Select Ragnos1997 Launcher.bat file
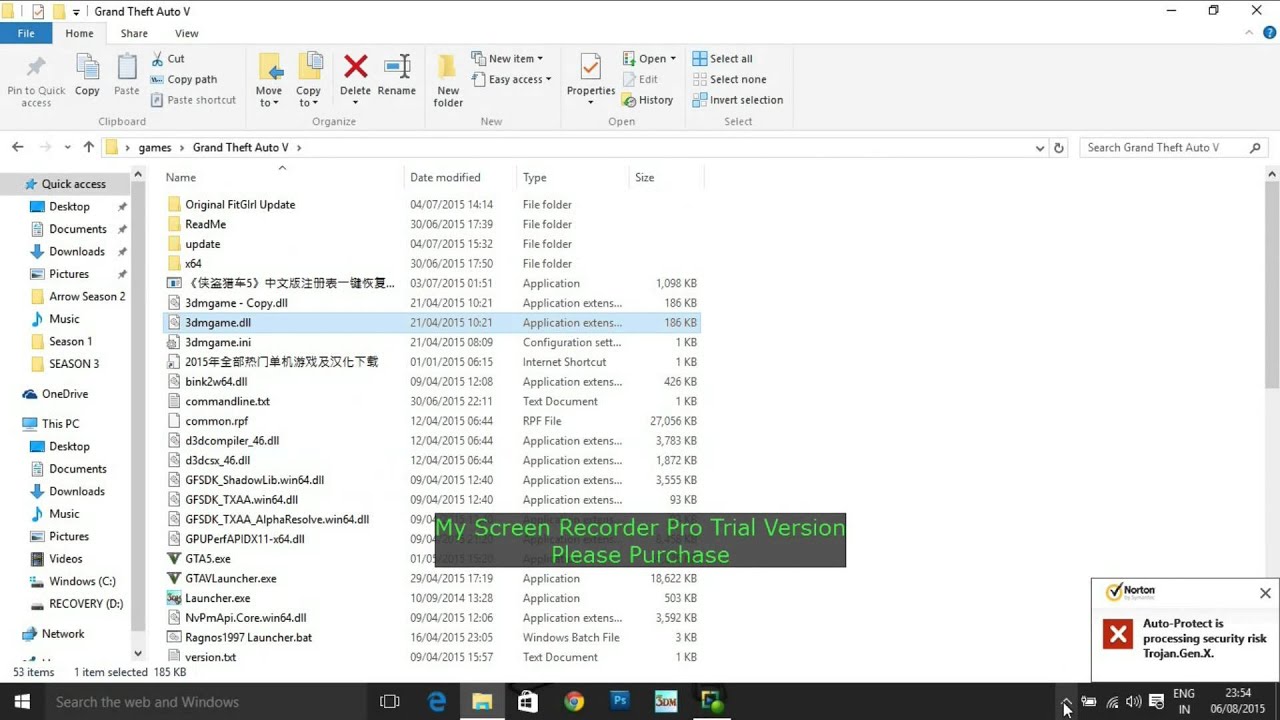 click(248, 637)
